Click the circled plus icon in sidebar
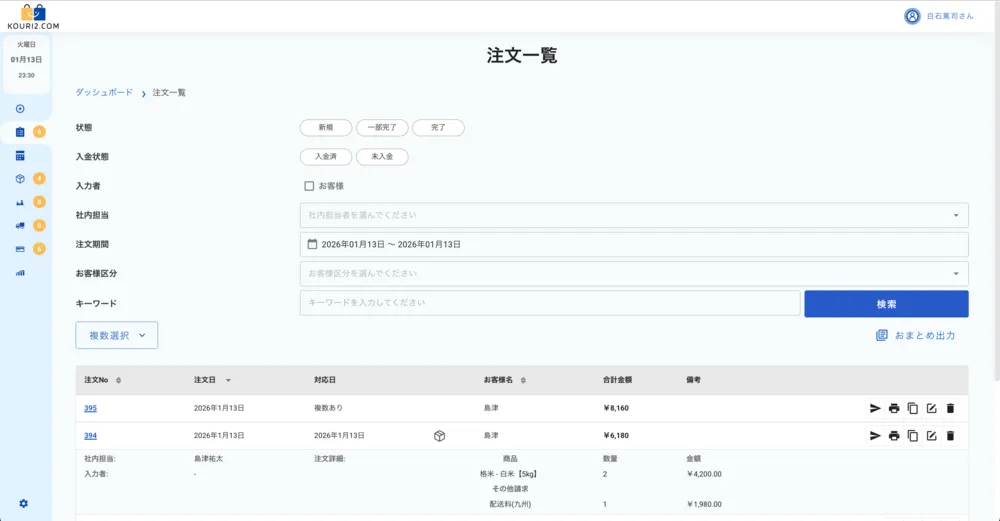The image size is (1000, 521). 20,109
